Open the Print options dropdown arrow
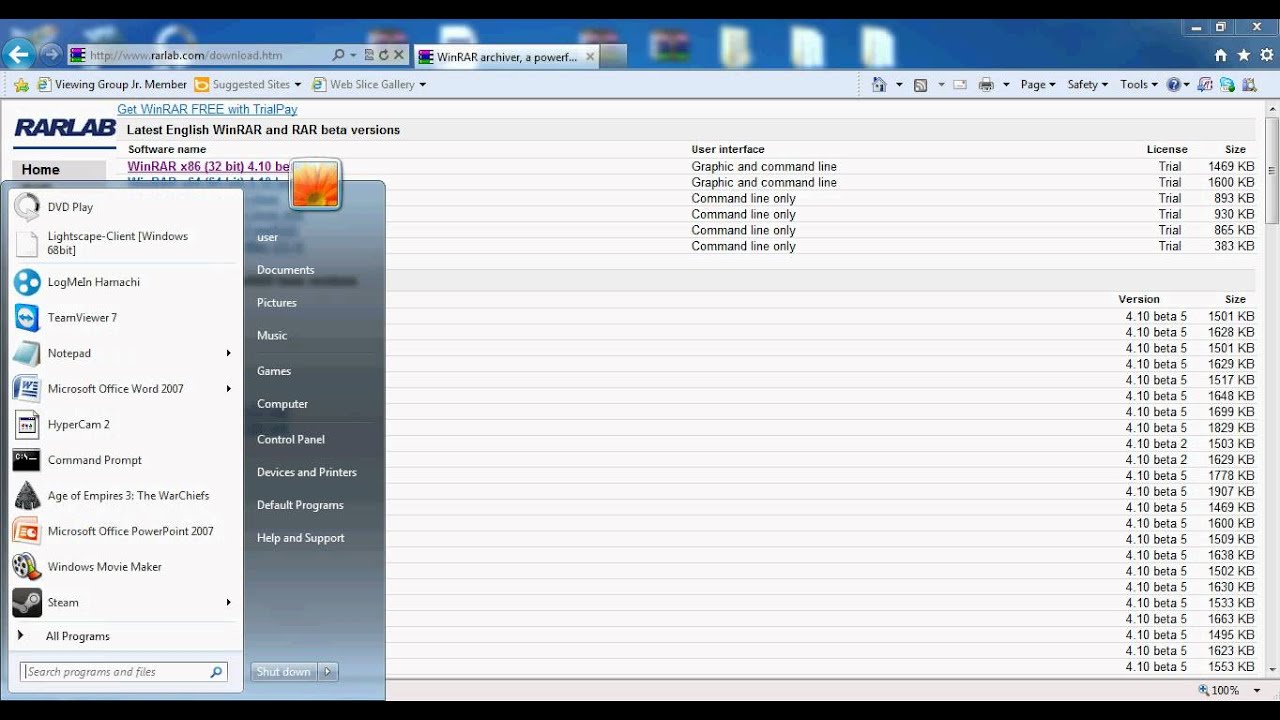Screen dimensions: 1280x720 1006,85
